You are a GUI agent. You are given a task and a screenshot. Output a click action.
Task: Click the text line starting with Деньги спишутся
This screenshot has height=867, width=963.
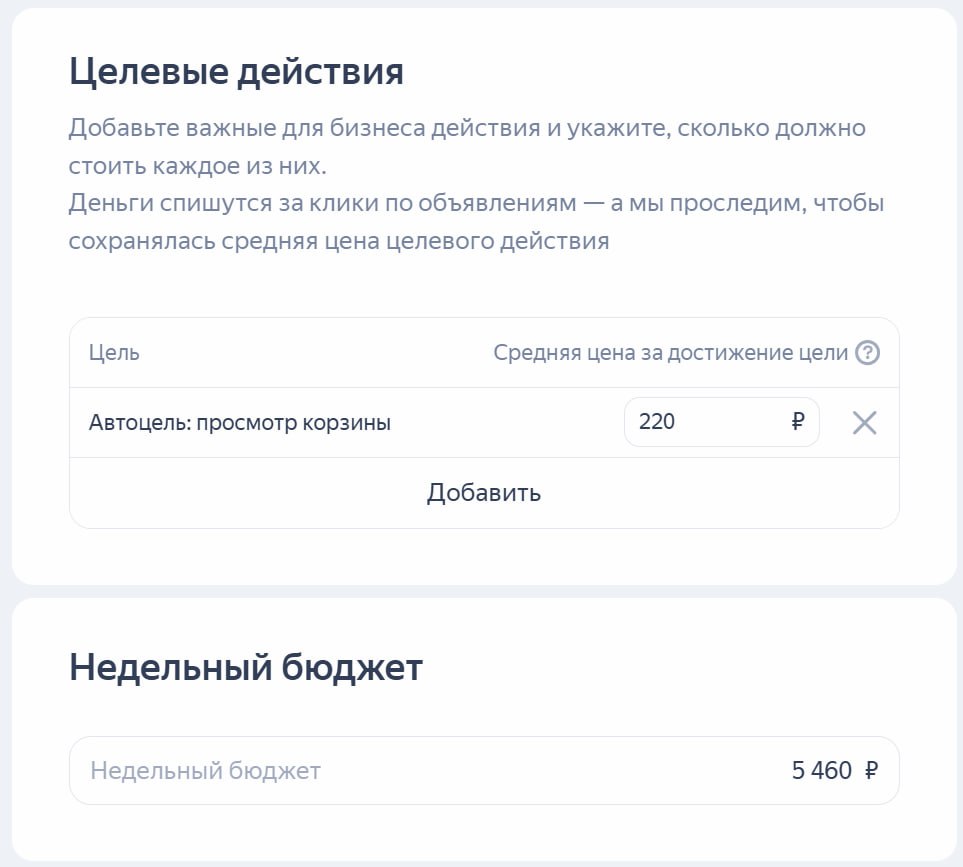coord(476,203)
